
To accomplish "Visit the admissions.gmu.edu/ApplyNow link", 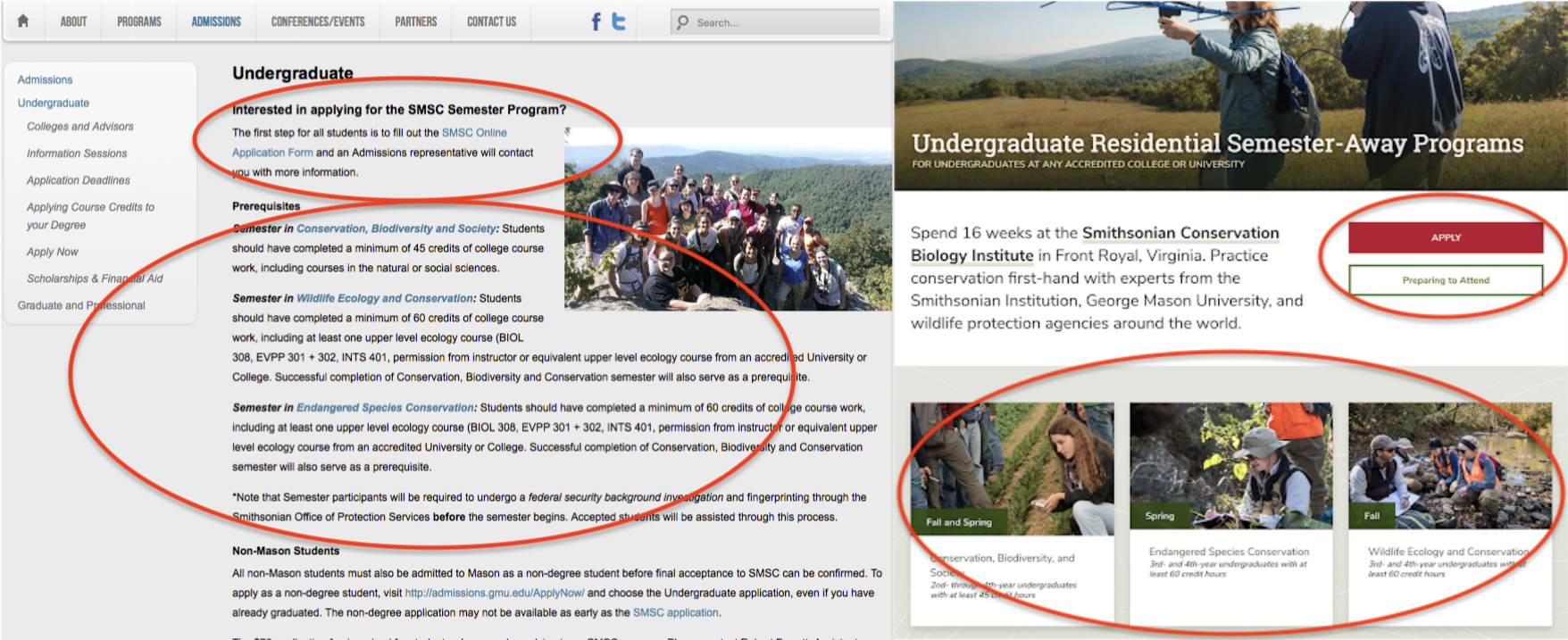I will (x=495, y=593).
